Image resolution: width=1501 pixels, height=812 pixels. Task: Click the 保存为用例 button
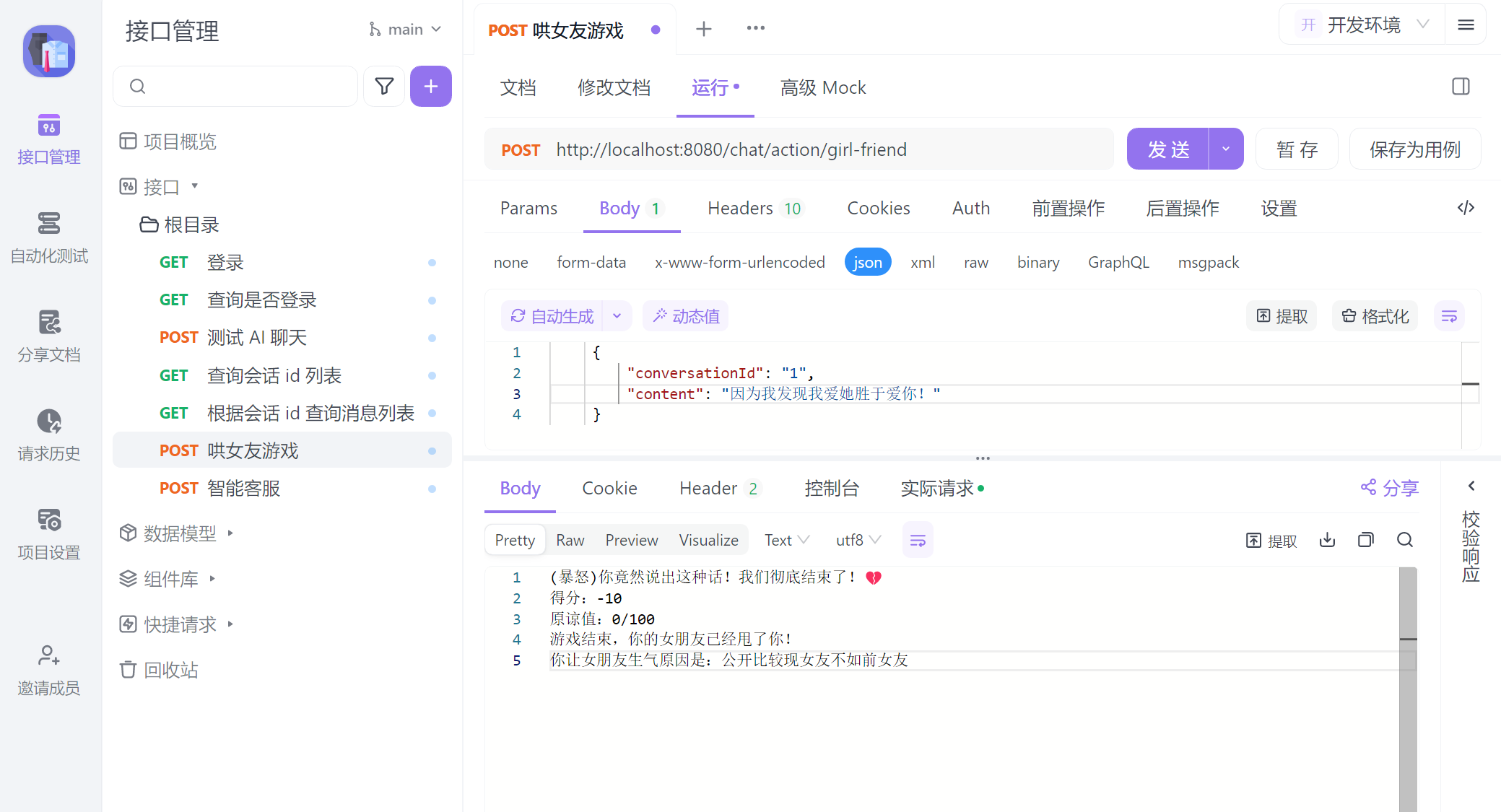[x=1414, y=149]
